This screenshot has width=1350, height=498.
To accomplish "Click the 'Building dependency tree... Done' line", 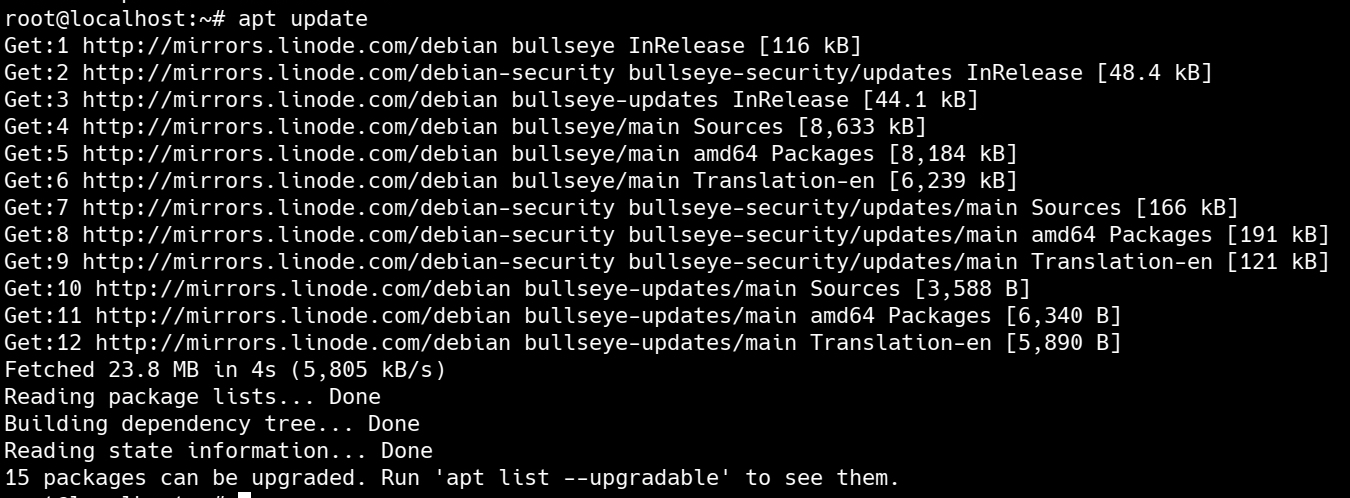I will click(212, 423).
